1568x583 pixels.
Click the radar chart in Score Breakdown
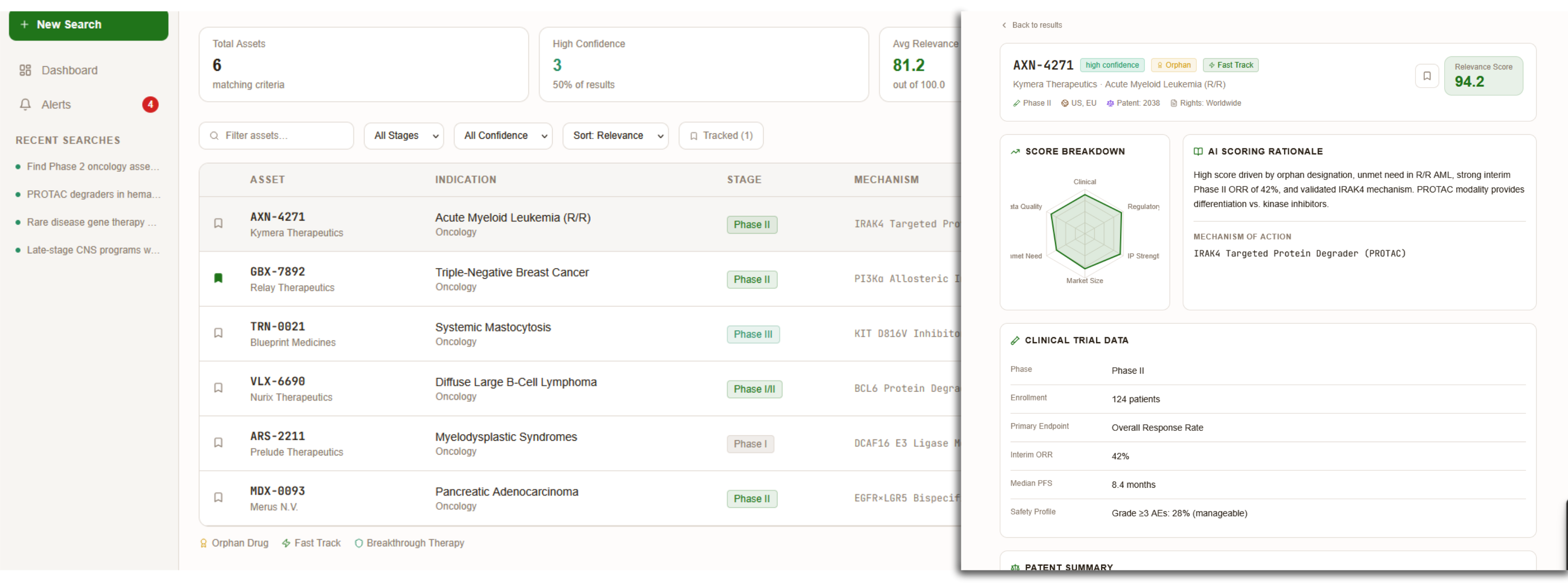tap(1085, 232)
